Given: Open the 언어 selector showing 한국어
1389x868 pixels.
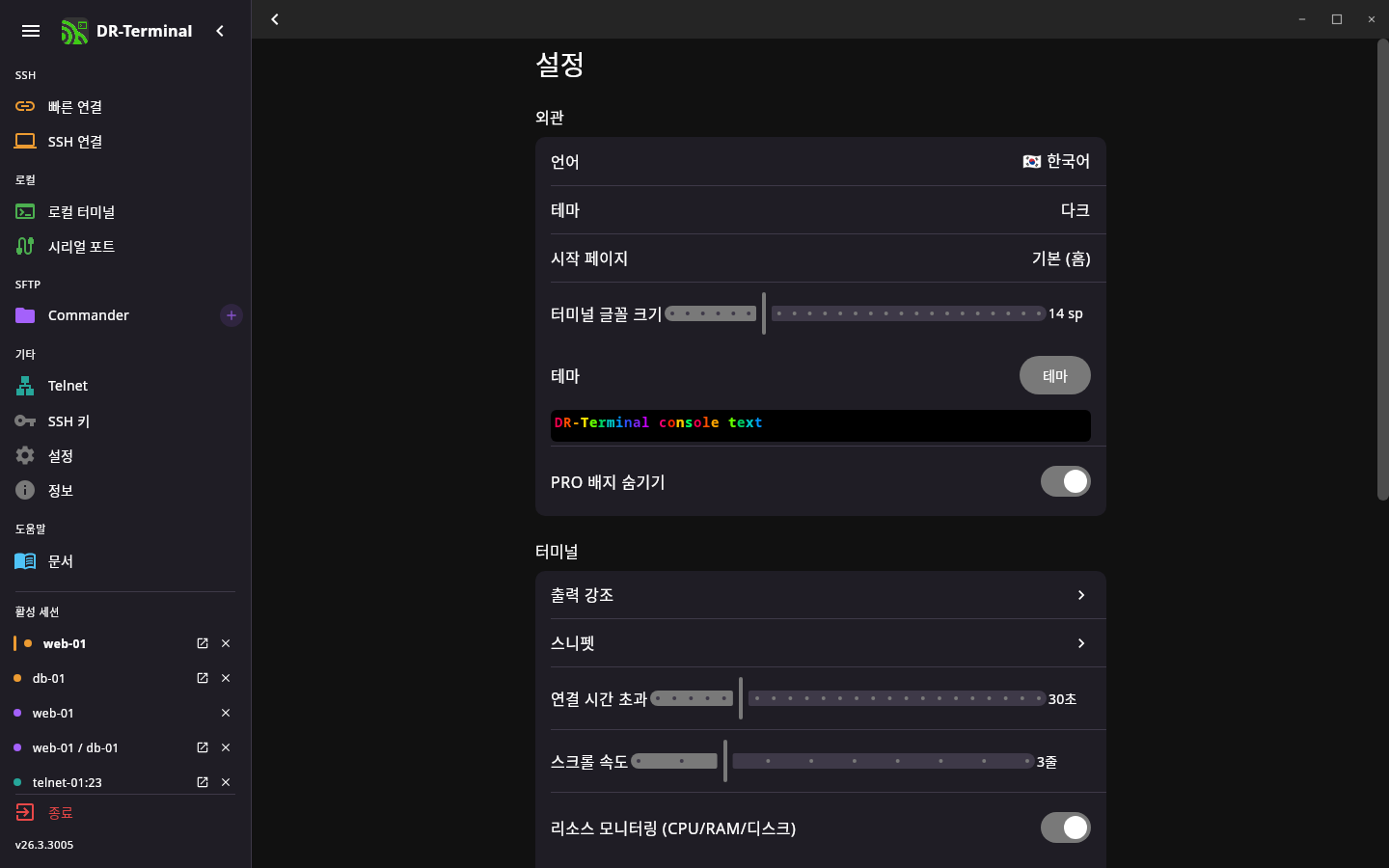Looking at the screenshot, I should point(821,161).
